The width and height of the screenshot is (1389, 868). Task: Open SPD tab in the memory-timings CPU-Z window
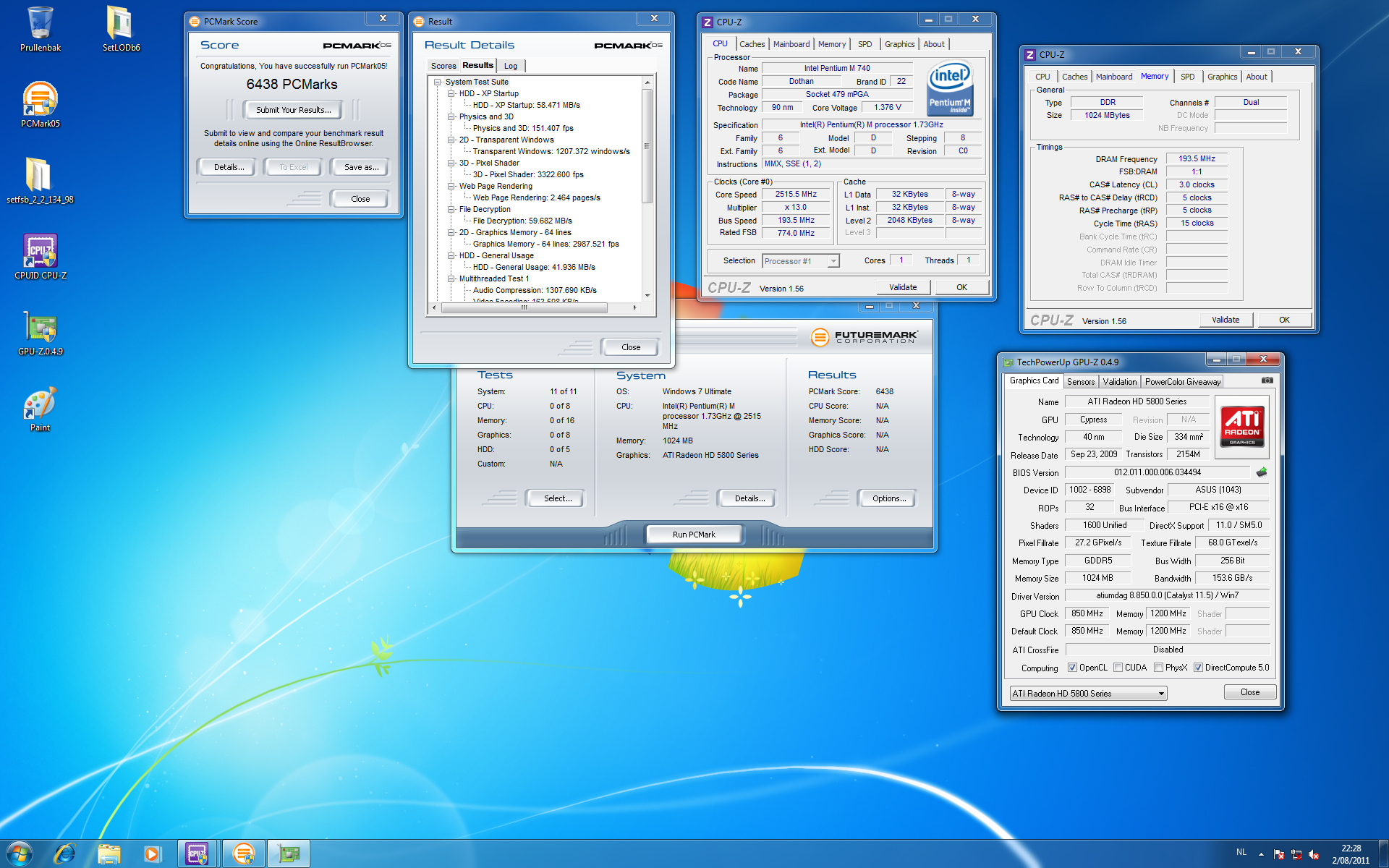coord(1187,77)
